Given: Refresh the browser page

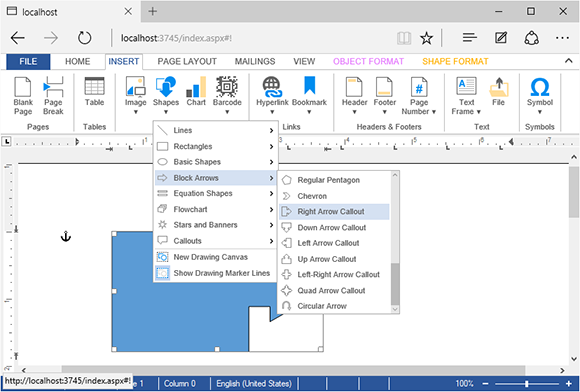Looking at the screenshot, I should [x=84, y=38].
